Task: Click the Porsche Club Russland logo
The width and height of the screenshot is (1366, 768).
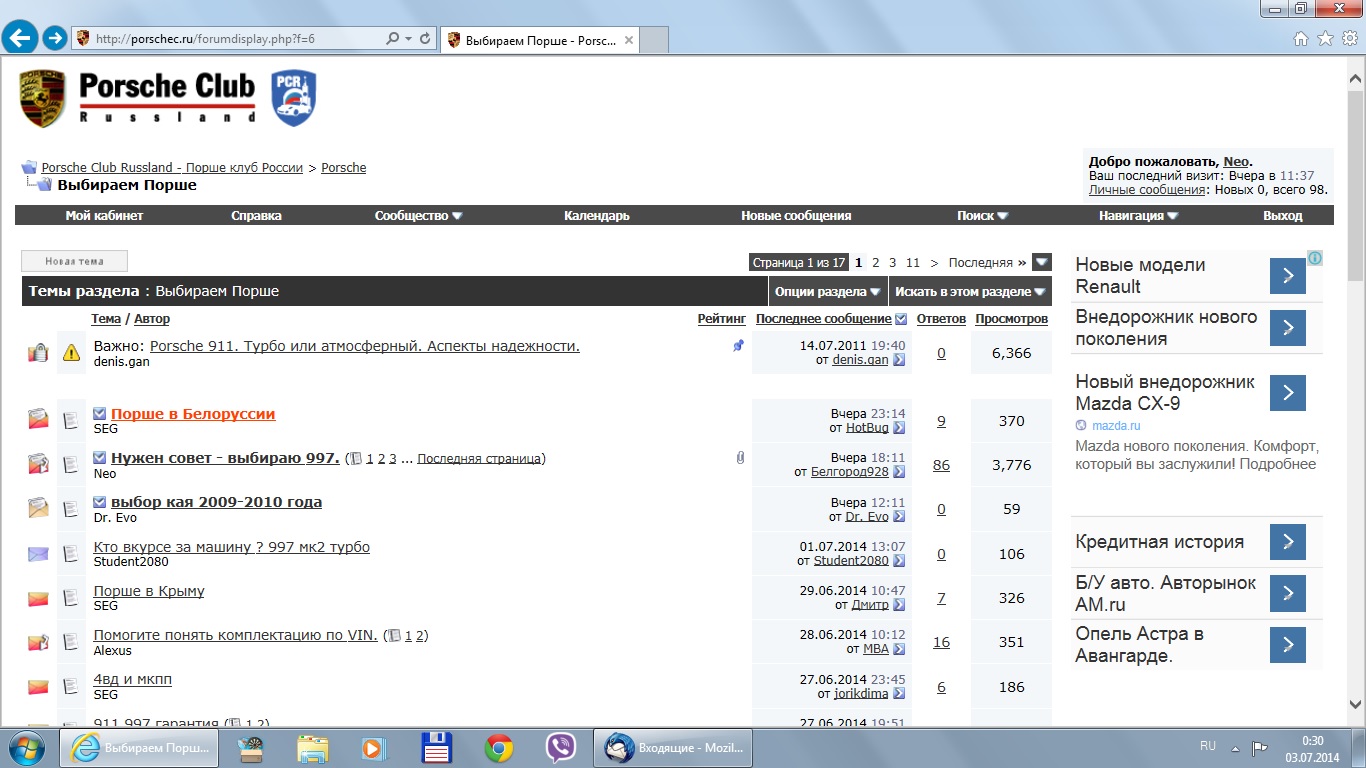Action: click(x=137, y=98)
